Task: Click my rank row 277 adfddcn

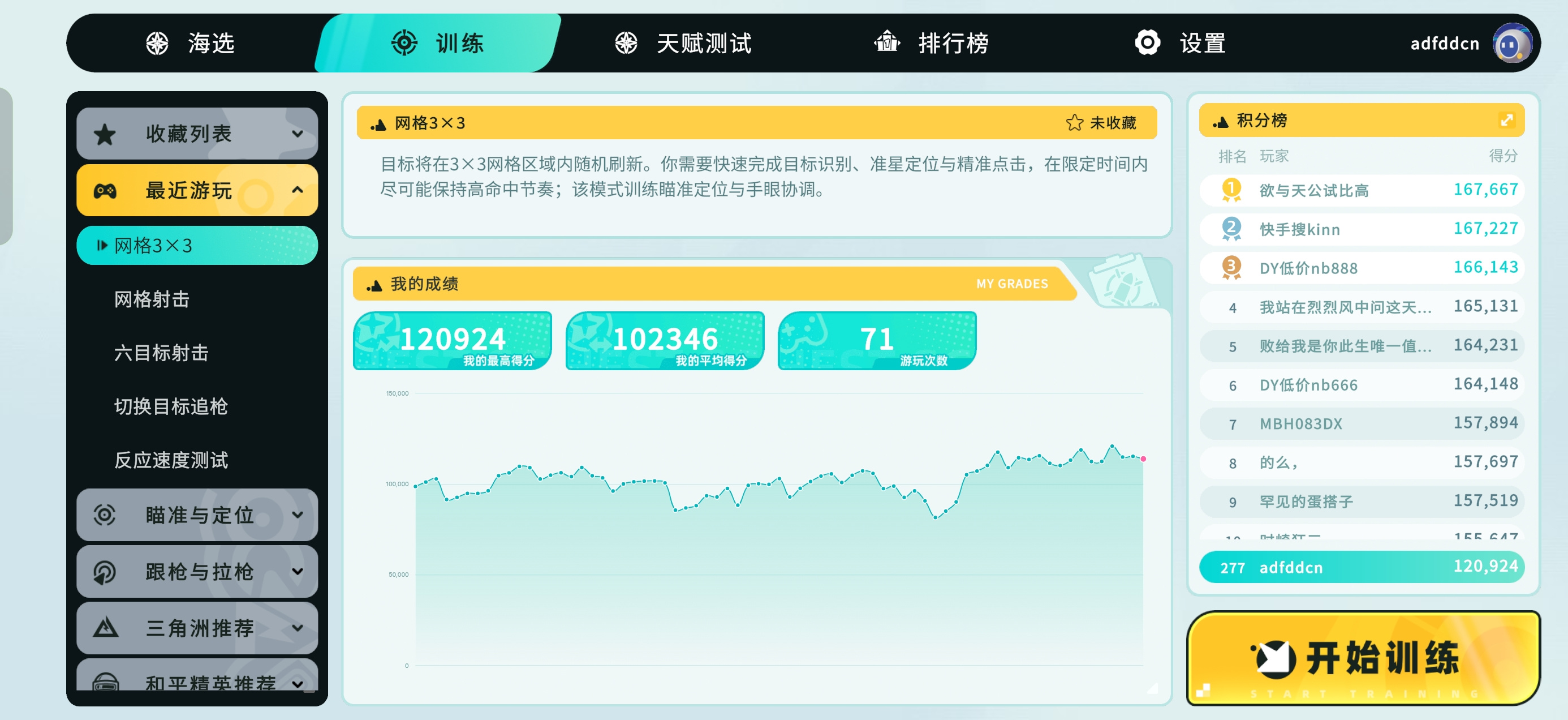Action: coord(1362,567)
